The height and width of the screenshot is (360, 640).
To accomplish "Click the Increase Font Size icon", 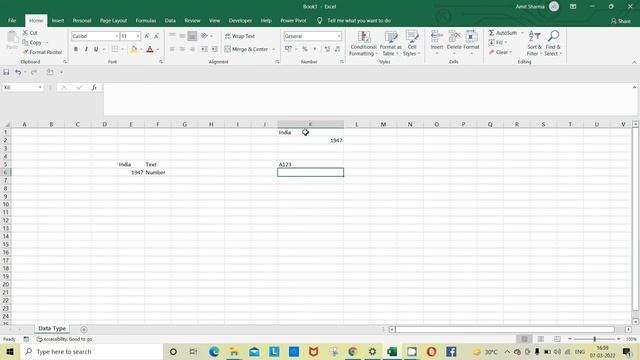I will pyautogui.click(x=147, y=36).
